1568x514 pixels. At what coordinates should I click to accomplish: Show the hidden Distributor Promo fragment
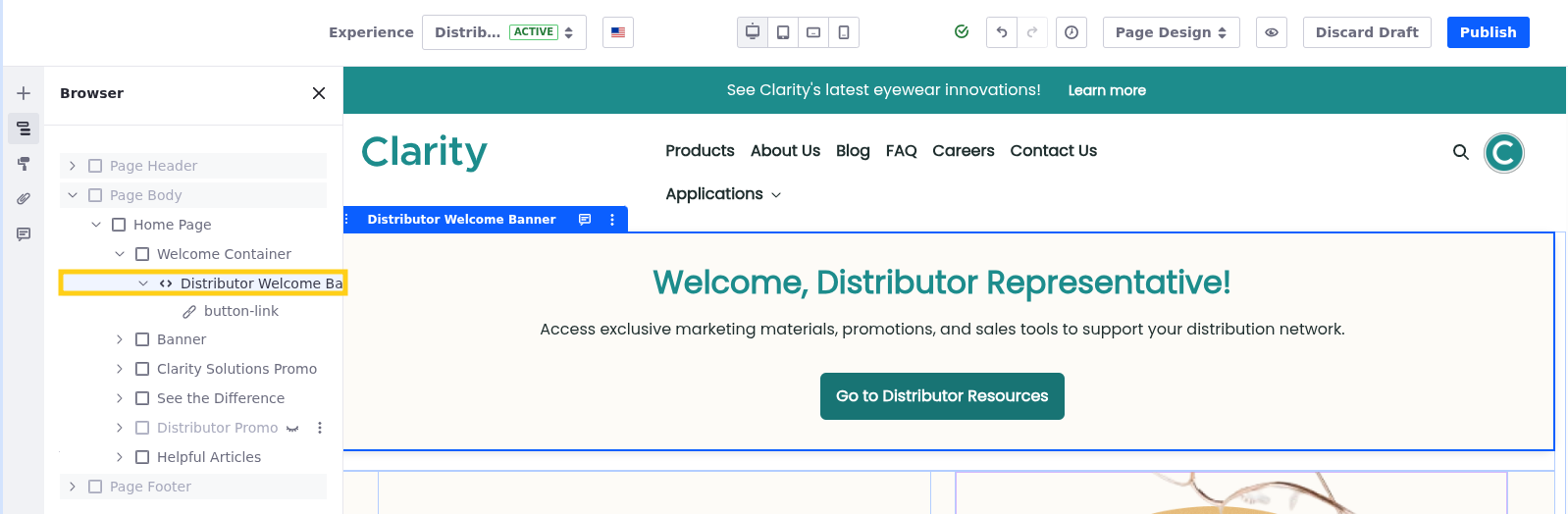point(292,429)
